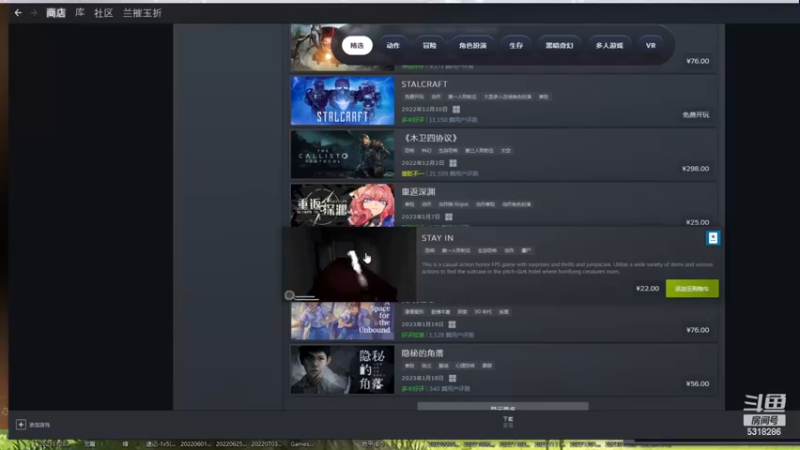
Task: Click the ¥76.00 price on the top row
Action: tap(697, 61)
